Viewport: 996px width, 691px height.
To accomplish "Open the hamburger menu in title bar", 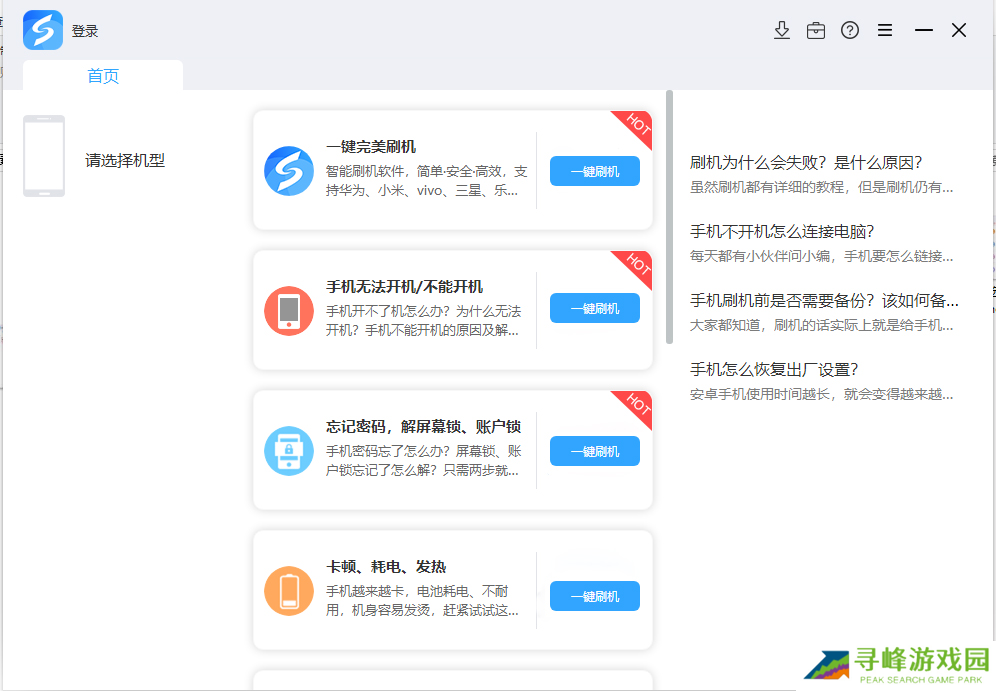I will [885, 30].
